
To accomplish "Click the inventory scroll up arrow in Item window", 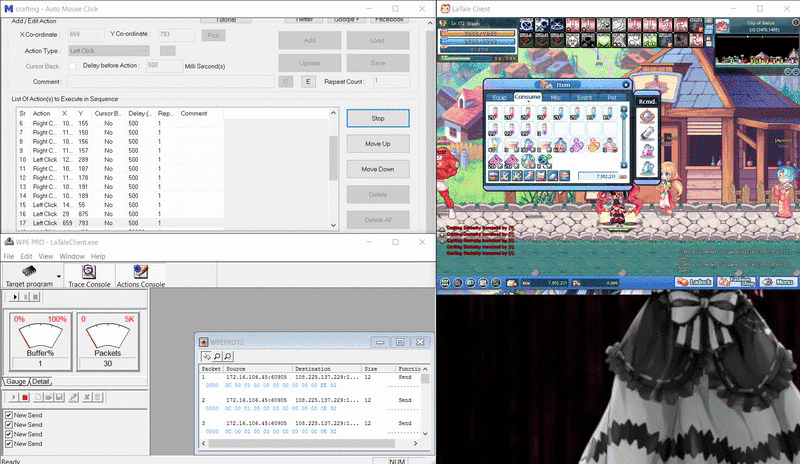I will [623, 109].
